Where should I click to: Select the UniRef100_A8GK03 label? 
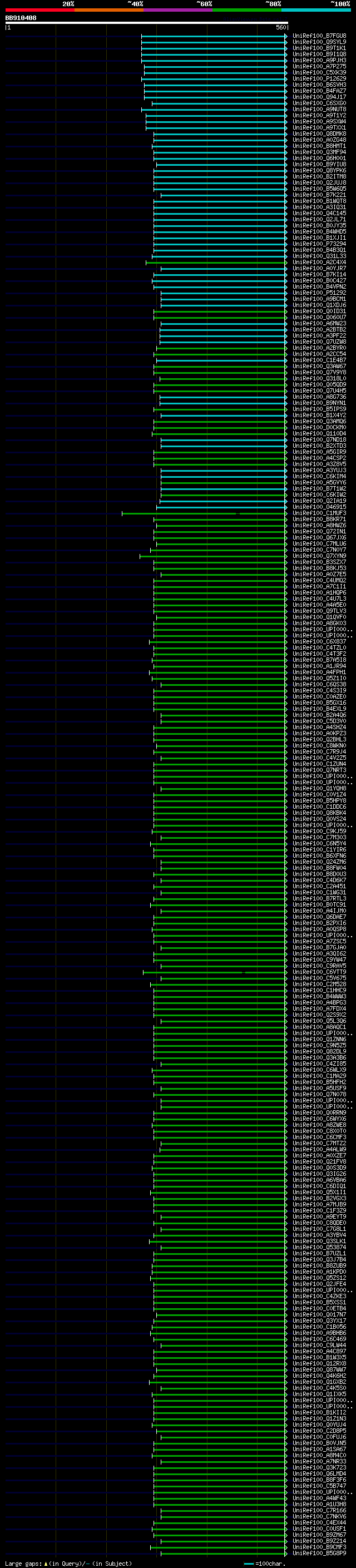[319, 624]
